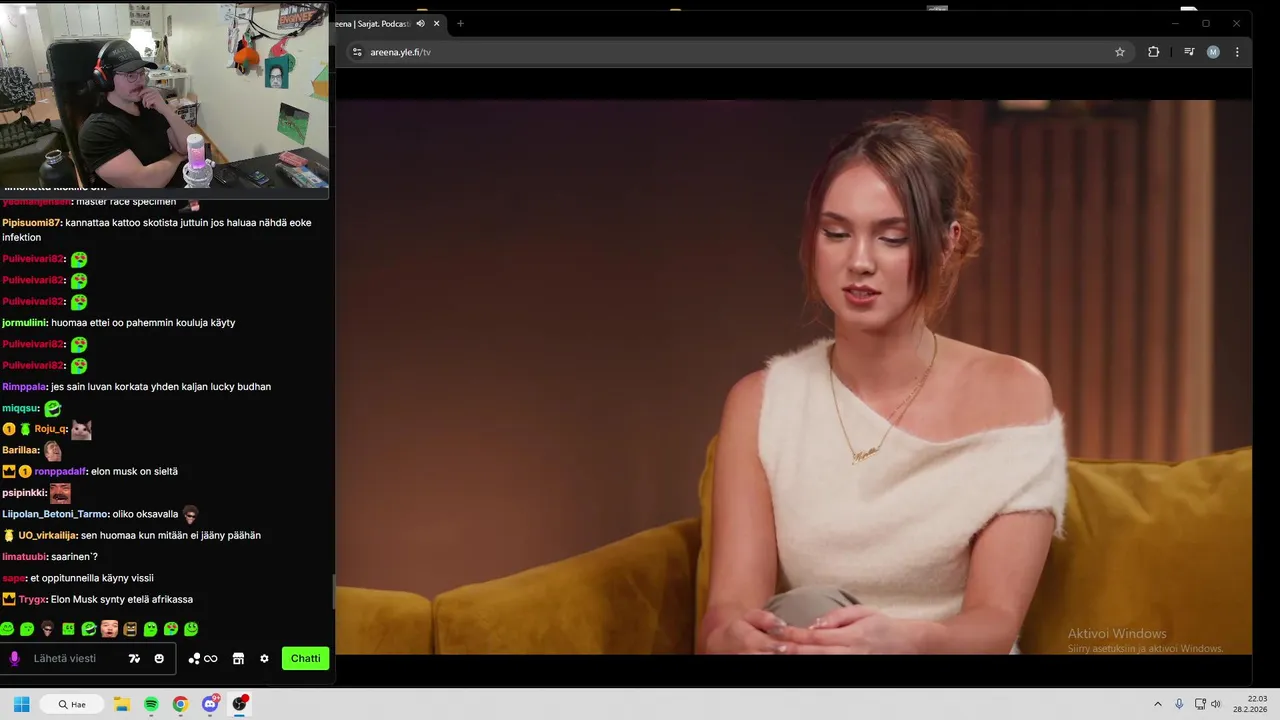Click the chat panel vertical scrollbar
The height and width of the screenshot is (720, 1280).
(x=333, y=592)
